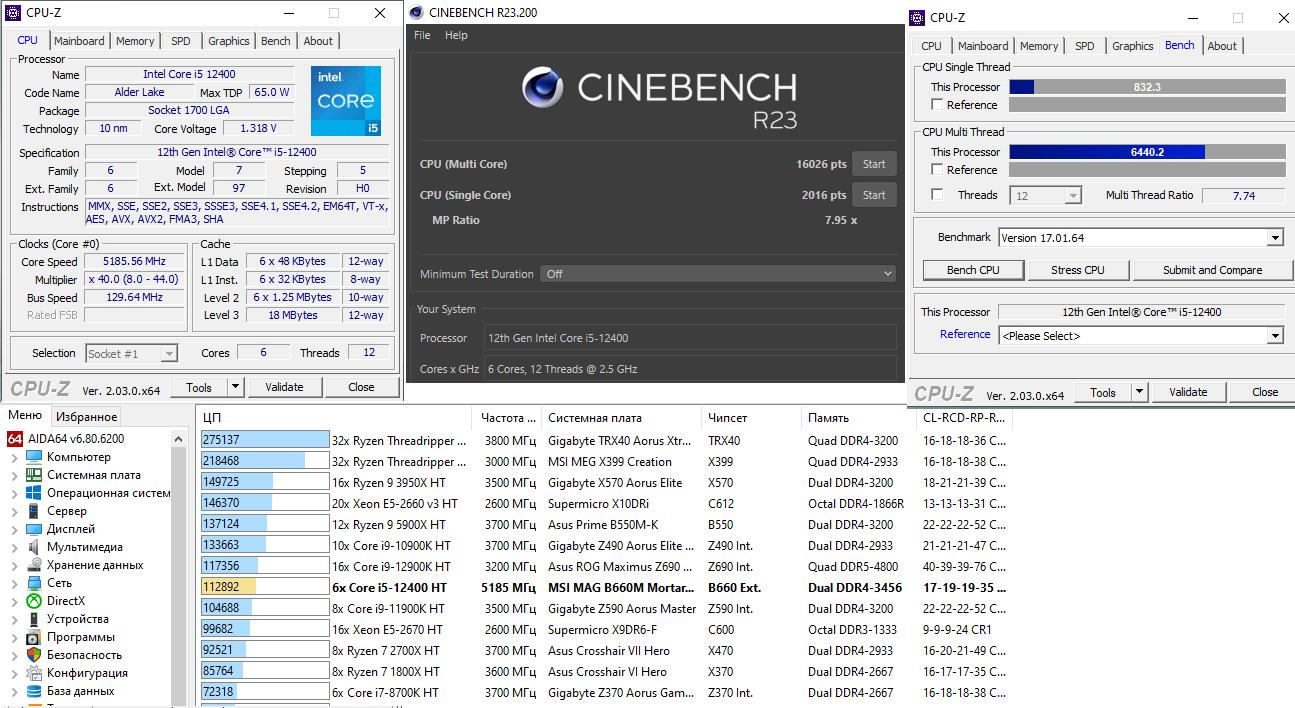1295x708 pixels.
Task: Click the Хранение данных drive icon
Action: pos(34,565)
